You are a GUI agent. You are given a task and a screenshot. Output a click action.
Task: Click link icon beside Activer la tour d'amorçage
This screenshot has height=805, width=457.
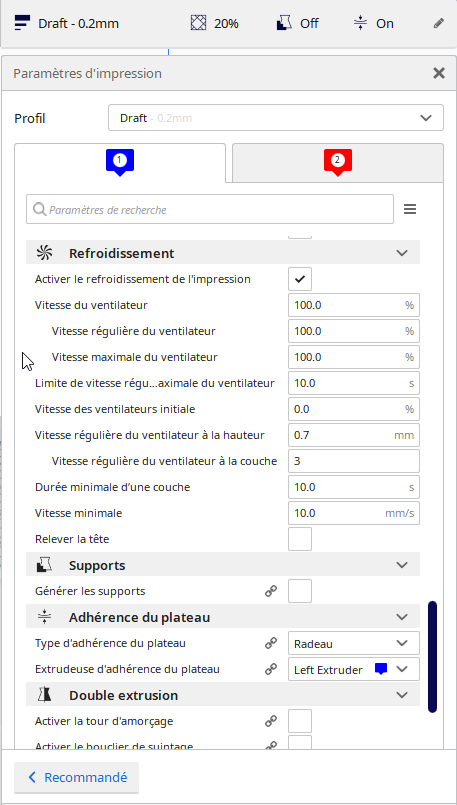click(x=271, y=721)
